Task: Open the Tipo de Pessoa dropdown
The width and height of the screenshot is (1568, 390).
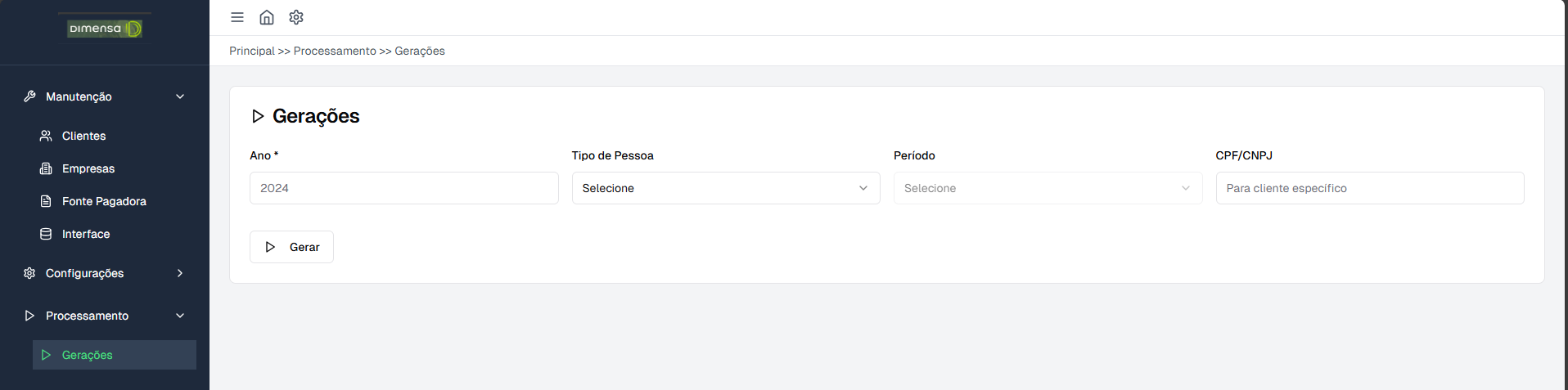Action: (725, 188)
